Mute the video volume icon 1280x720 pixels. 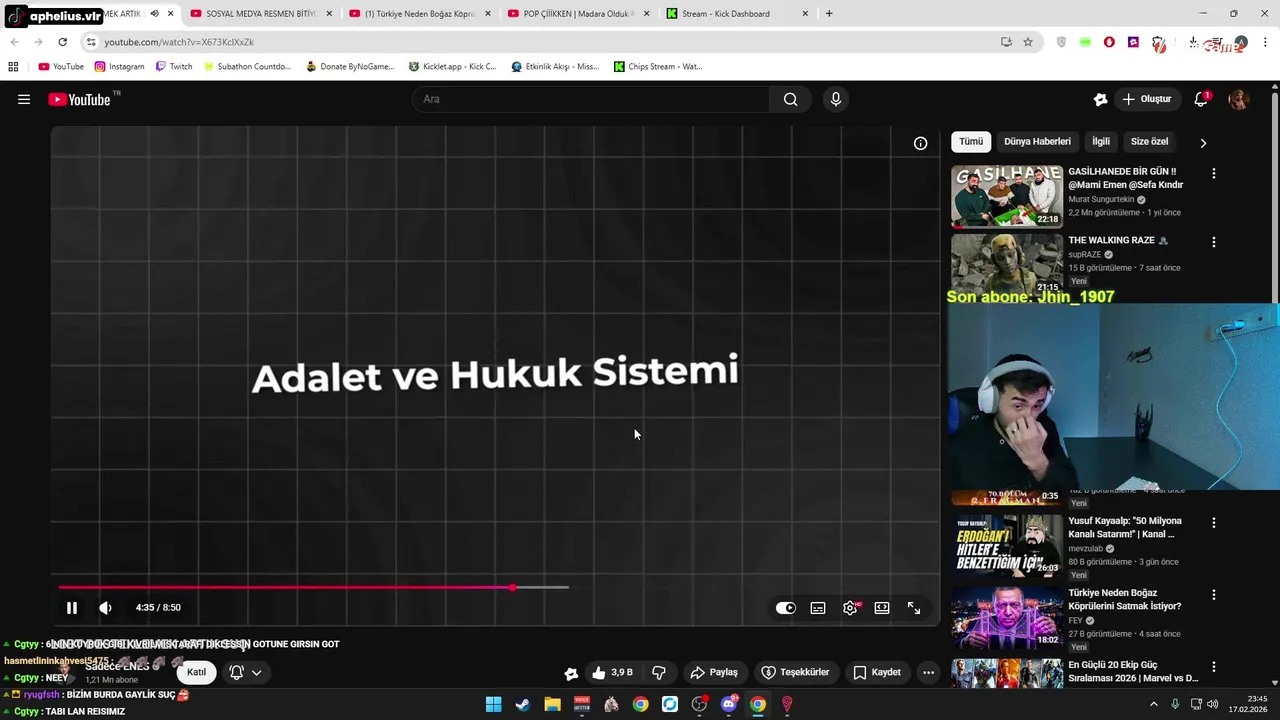point(105,608)
